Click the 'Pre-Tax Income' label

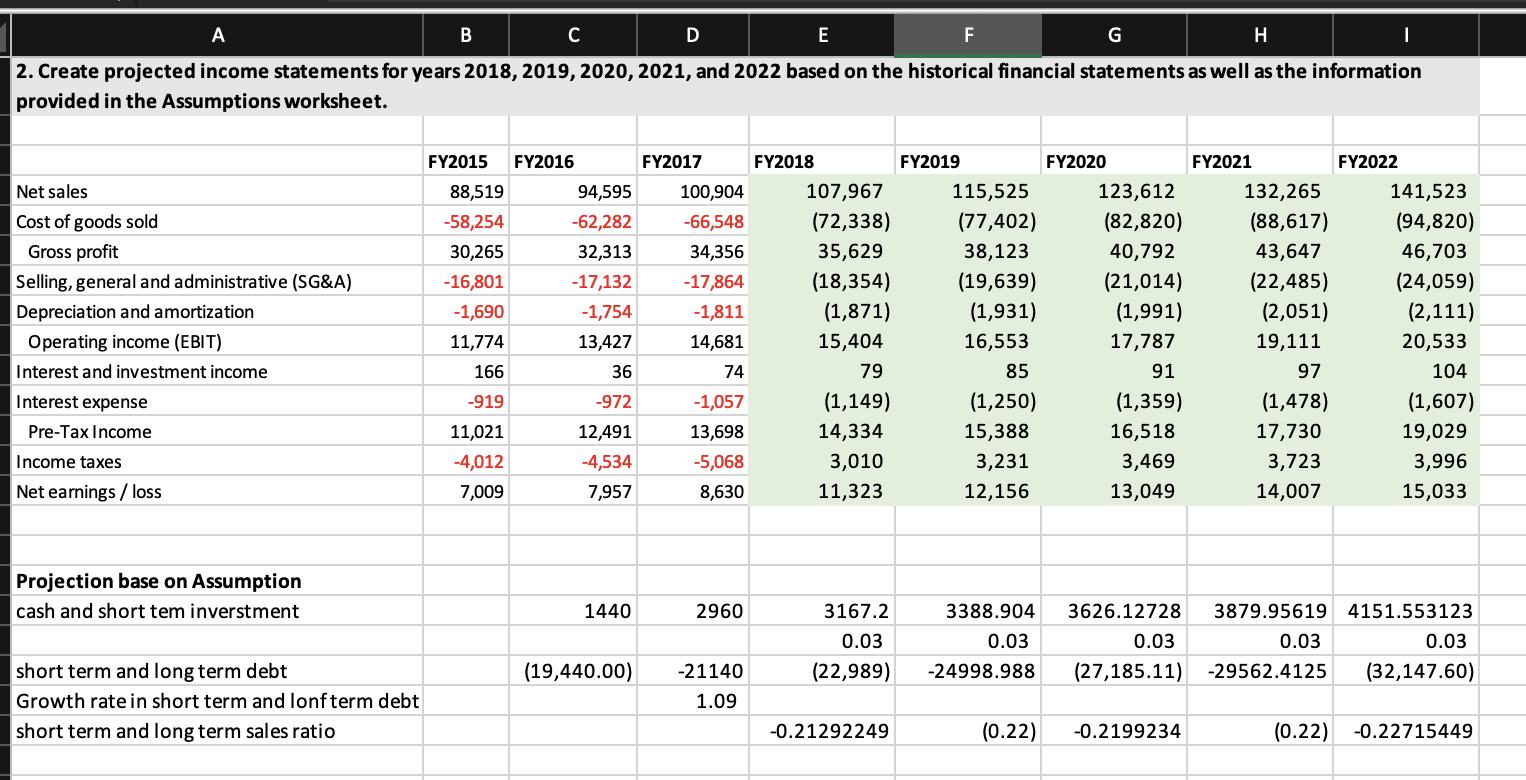tap(90, 431)
